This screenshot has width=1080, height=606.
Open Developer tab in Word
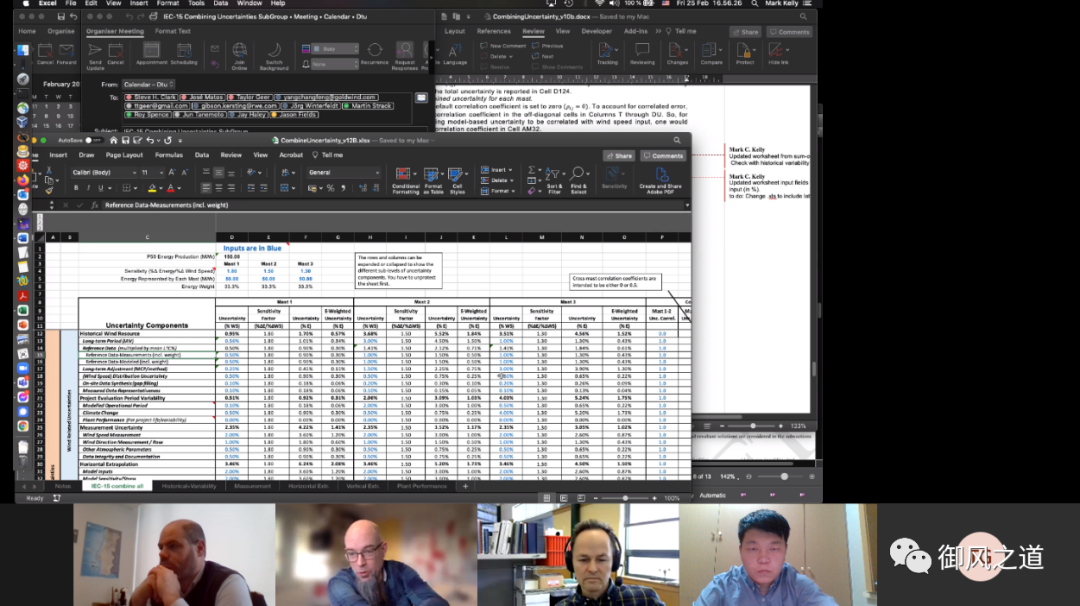[596, 31]
